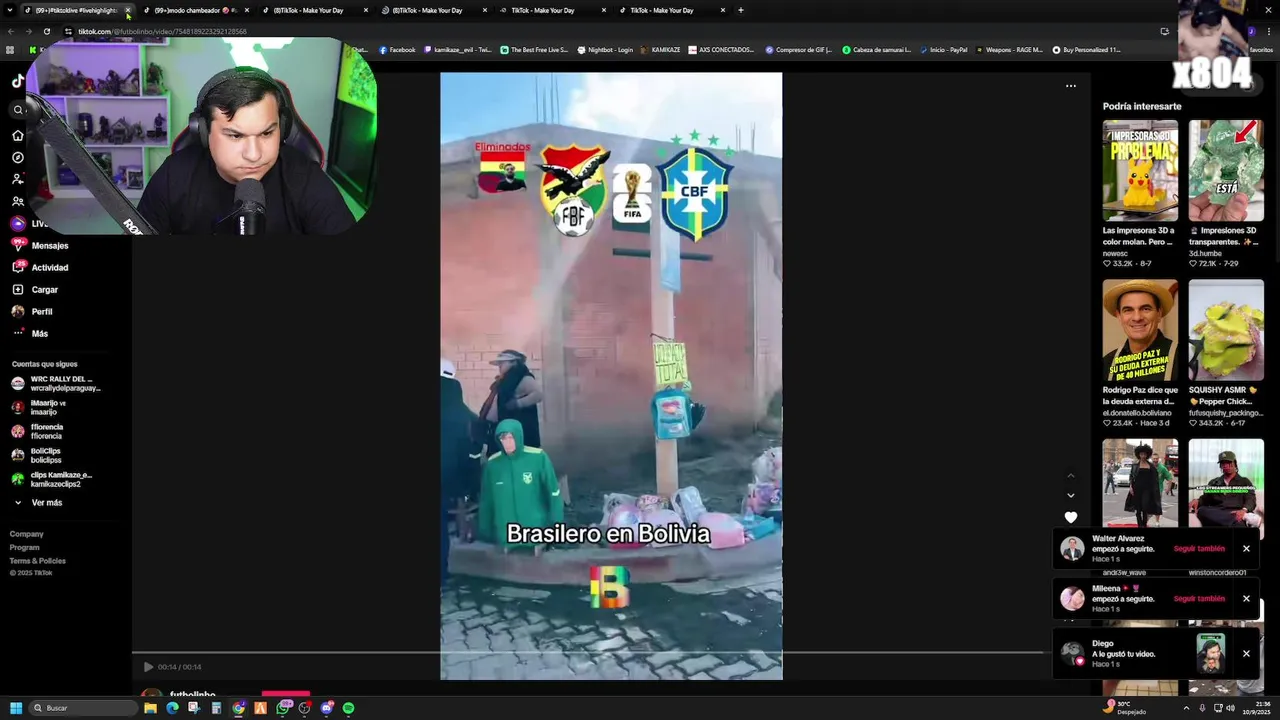Show hidden system tray icons

pyautogui.click(x=1186, y=708)
